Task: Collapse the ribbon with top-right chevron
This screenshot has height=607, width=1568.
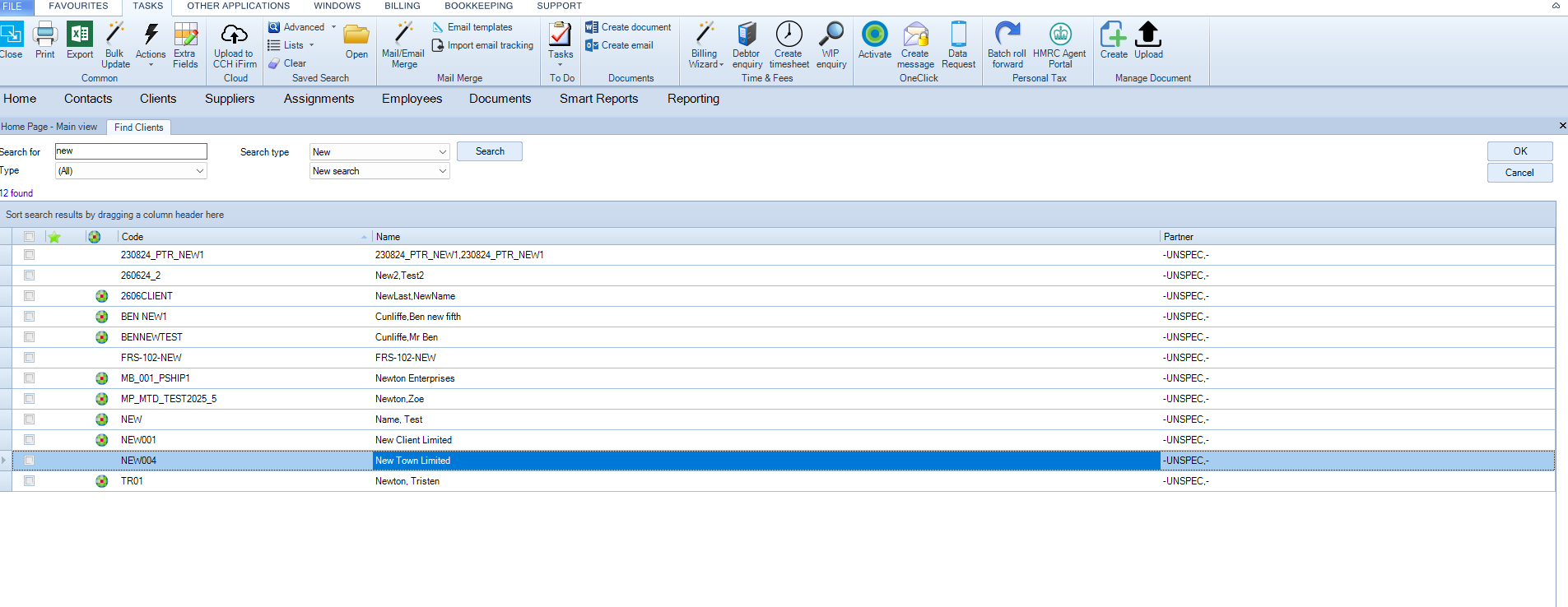Action: point(1556,6)
